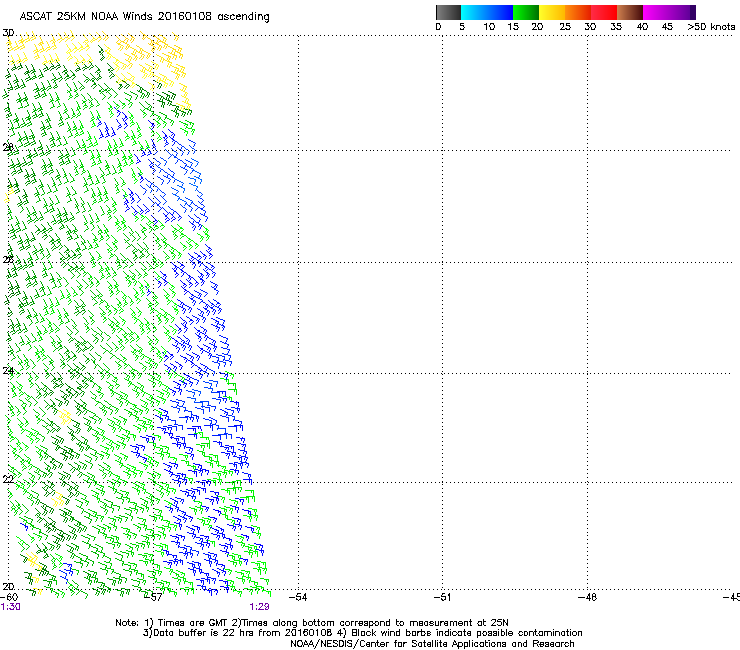The height and width of the screenshot is (650, 740).
Task: Click the longitude label '-57' on bottom axis
Action: coord(153,597)
